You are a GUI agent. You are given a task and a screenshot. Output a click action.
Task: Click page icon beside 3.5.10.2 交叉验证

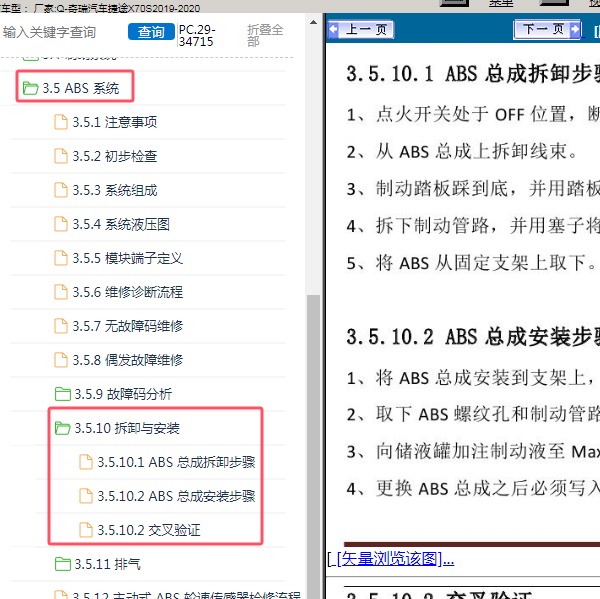[86, 530]
